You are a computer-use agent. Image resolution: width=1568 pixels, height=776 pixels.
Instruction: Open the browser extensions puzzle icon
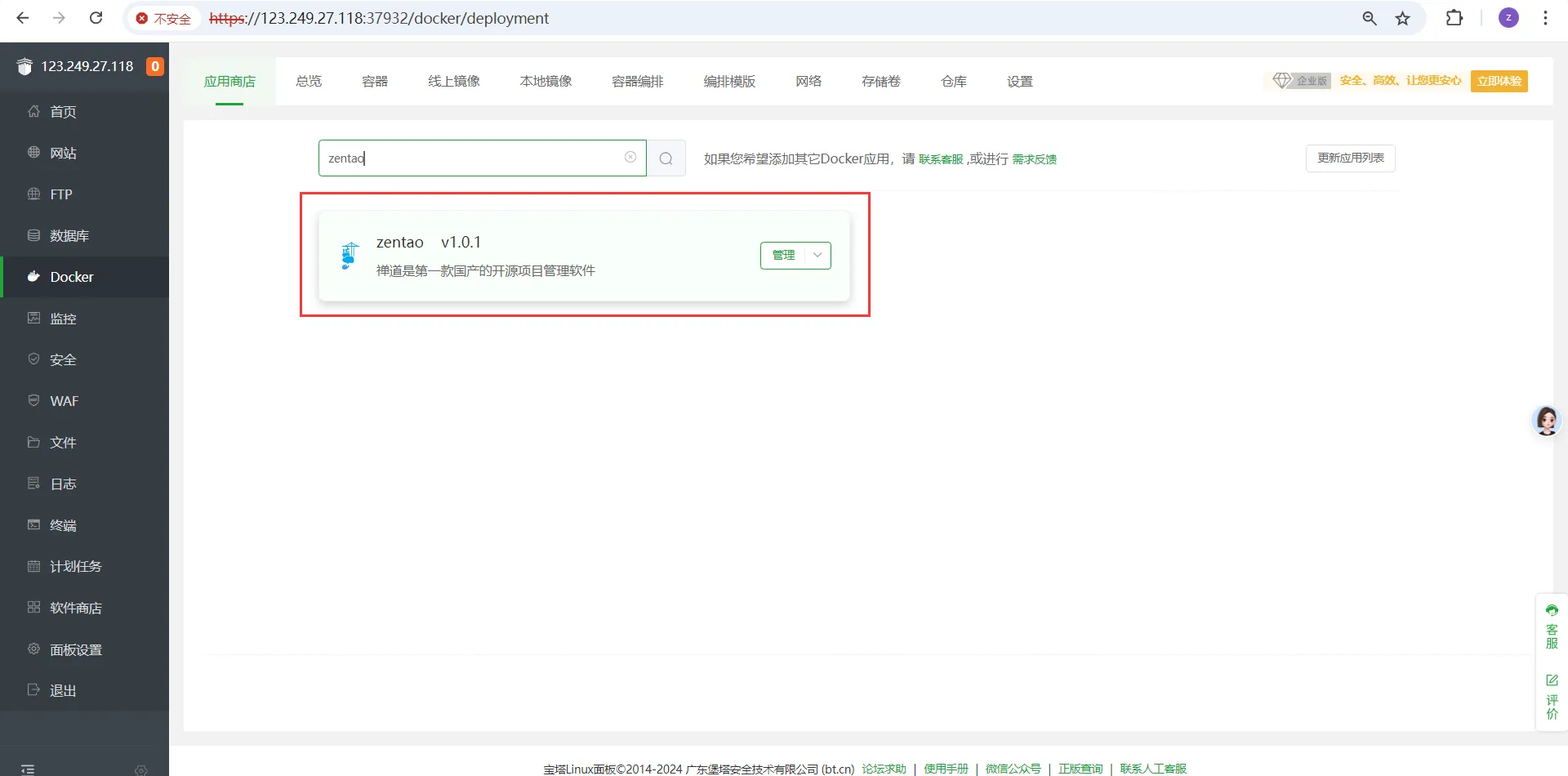[x=1454, y=18]
